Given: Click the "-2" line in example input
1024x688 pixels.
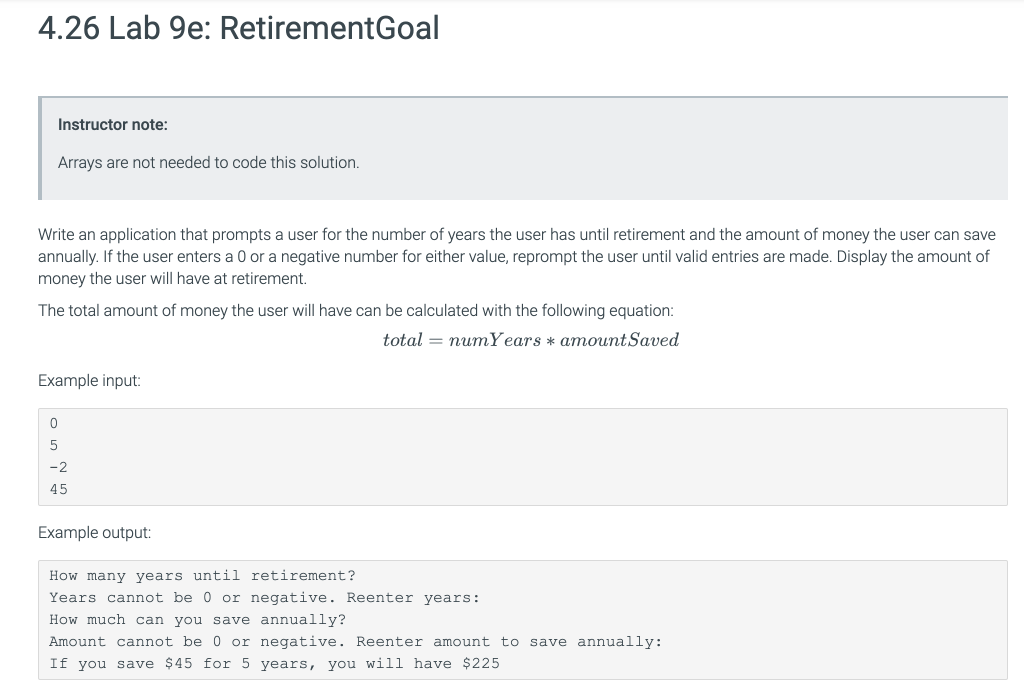Looking at the screenshot, I should coord(58,467).
